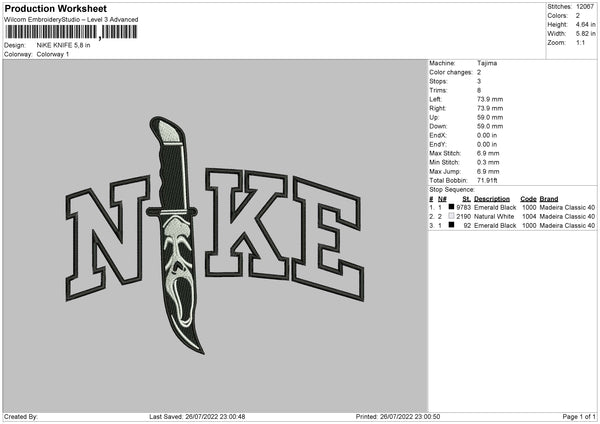Click the Stop Sequence heading

click(452, 190)
